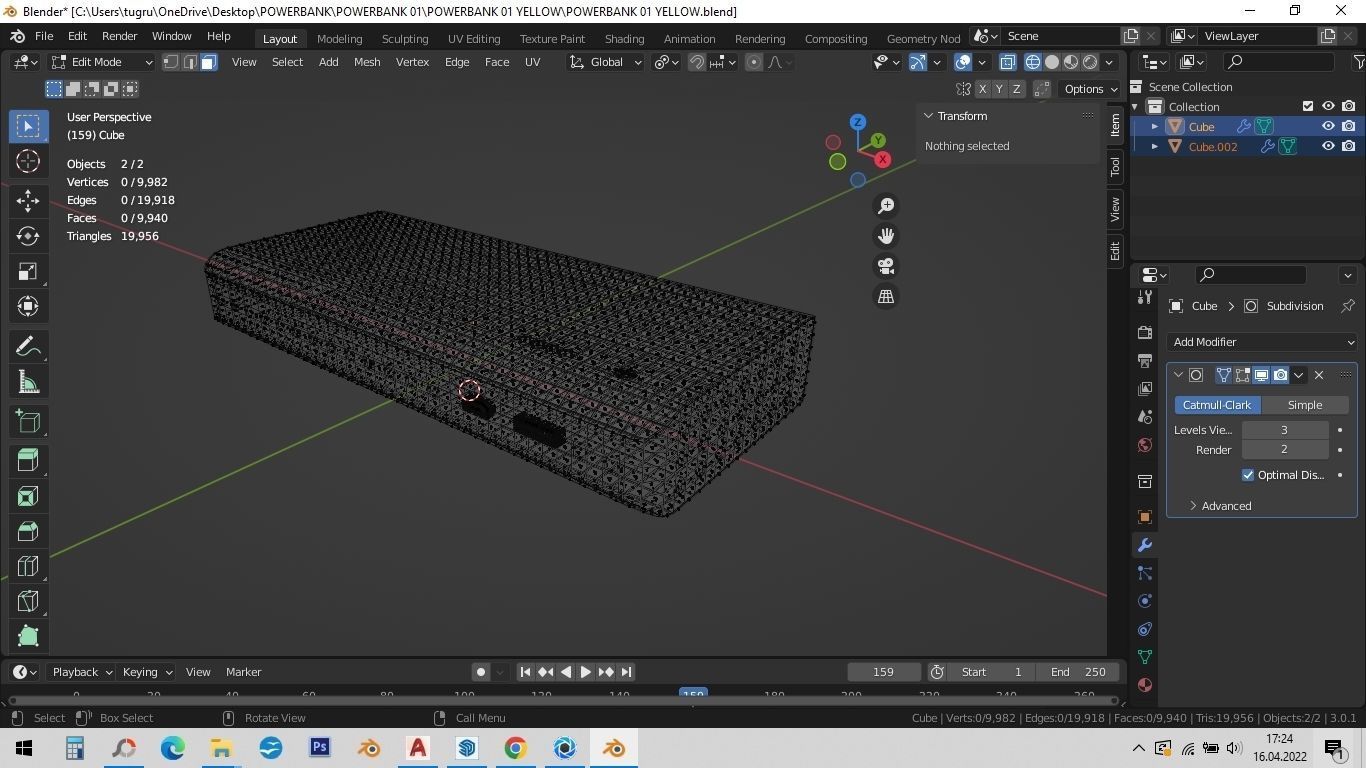Click the Levels Viewport value field
Screen dimensions: 1366x768
1285,430
